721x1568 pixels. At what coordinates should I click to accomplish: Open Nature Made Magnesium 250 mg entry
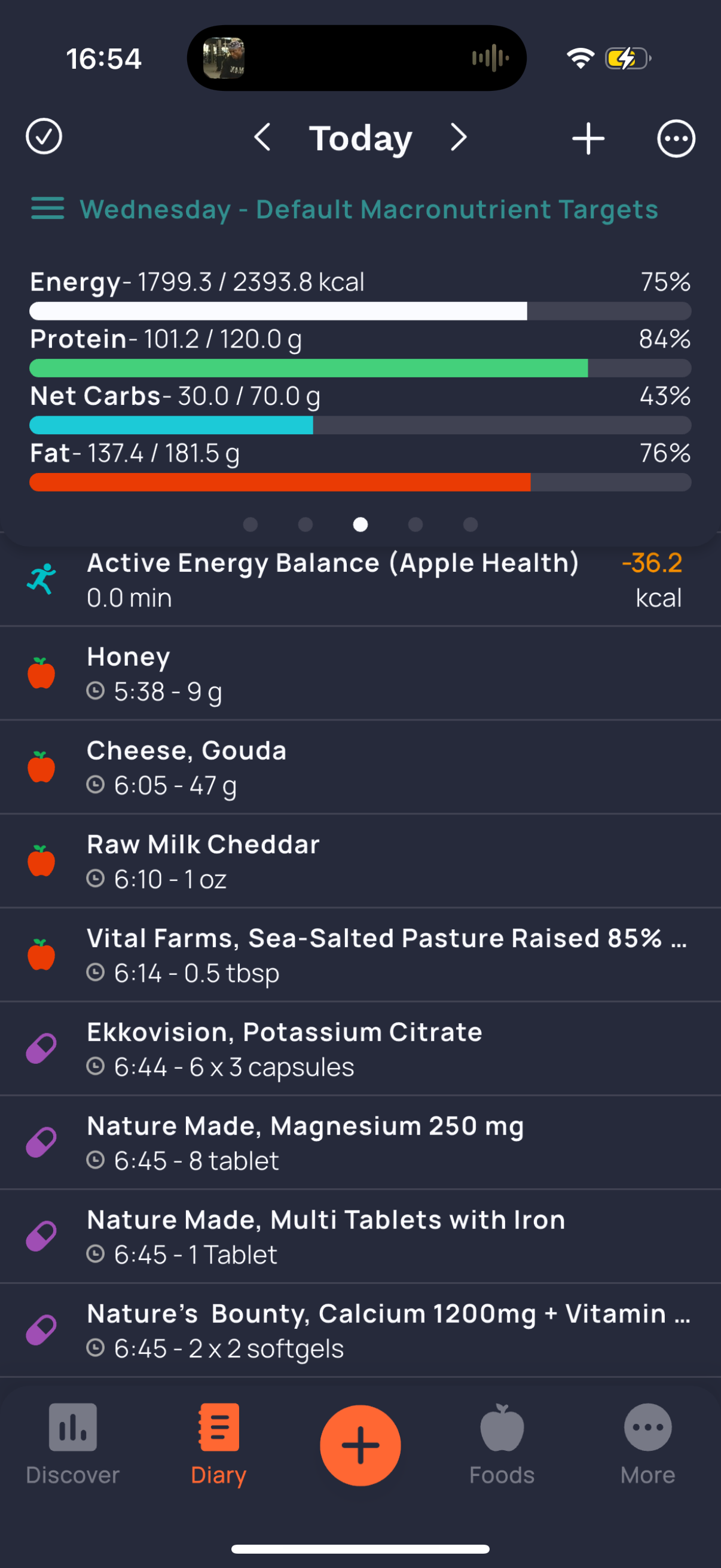pyautogui.click(x=360, y=1143)
